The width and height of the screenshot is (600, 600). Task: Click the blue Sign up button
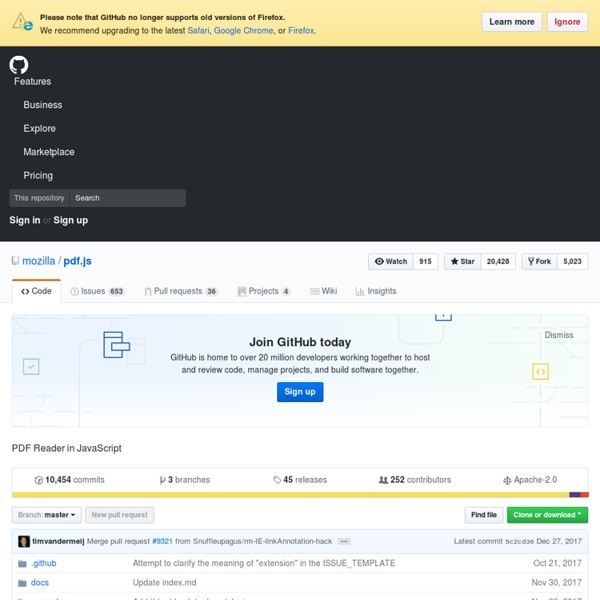coord(300,392)
